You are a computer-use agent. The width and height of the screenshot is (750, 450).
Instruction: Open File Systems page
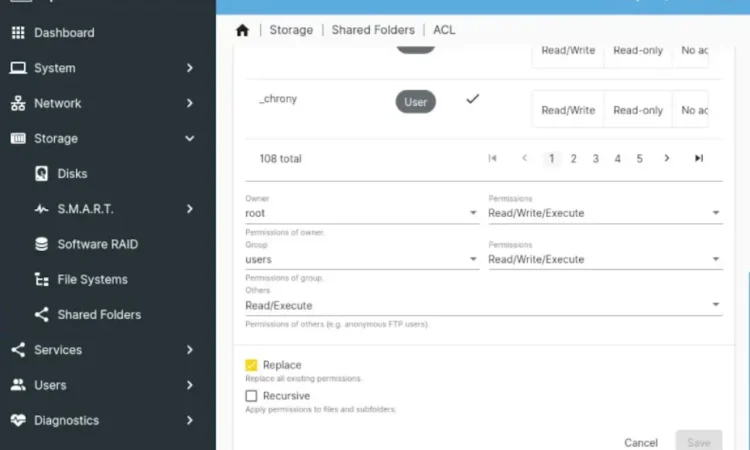point(92,279)
